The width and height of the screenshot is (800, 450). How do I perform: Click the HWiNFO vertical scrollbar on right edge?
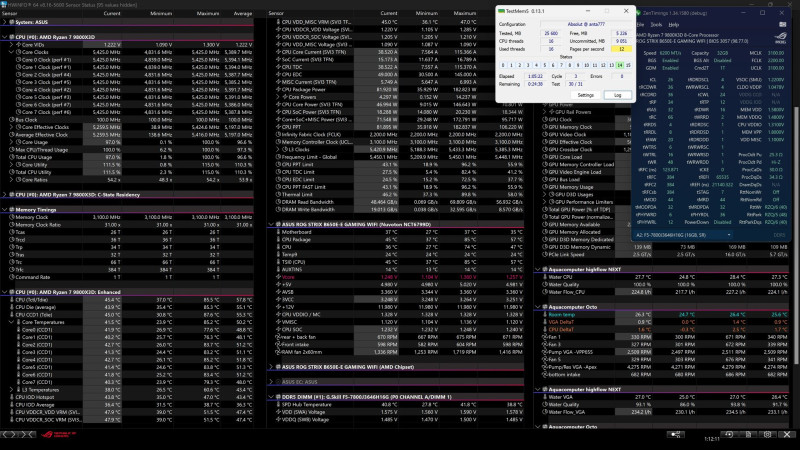tap(796, 235)
